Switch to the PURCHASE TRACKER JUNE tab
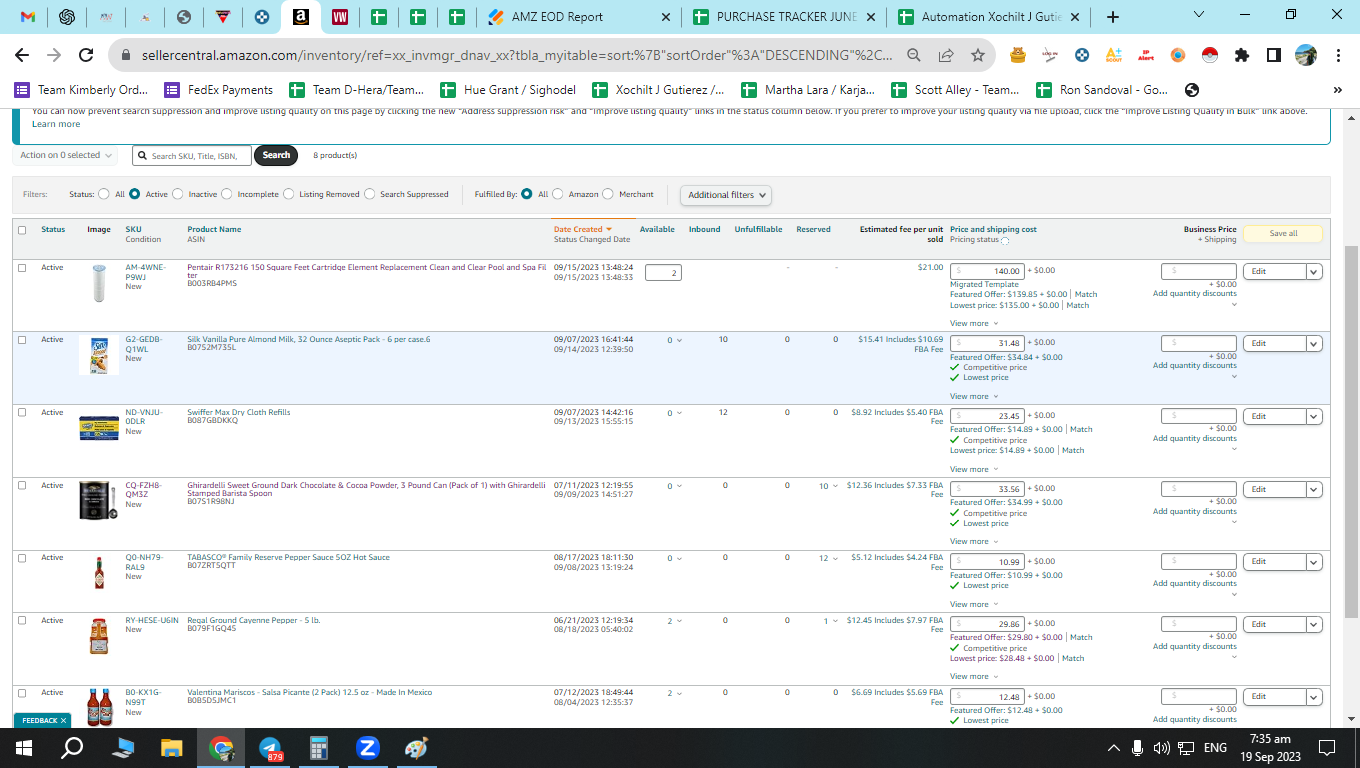The width and height of the screenshot is (1360, 768). click(785, 17)
